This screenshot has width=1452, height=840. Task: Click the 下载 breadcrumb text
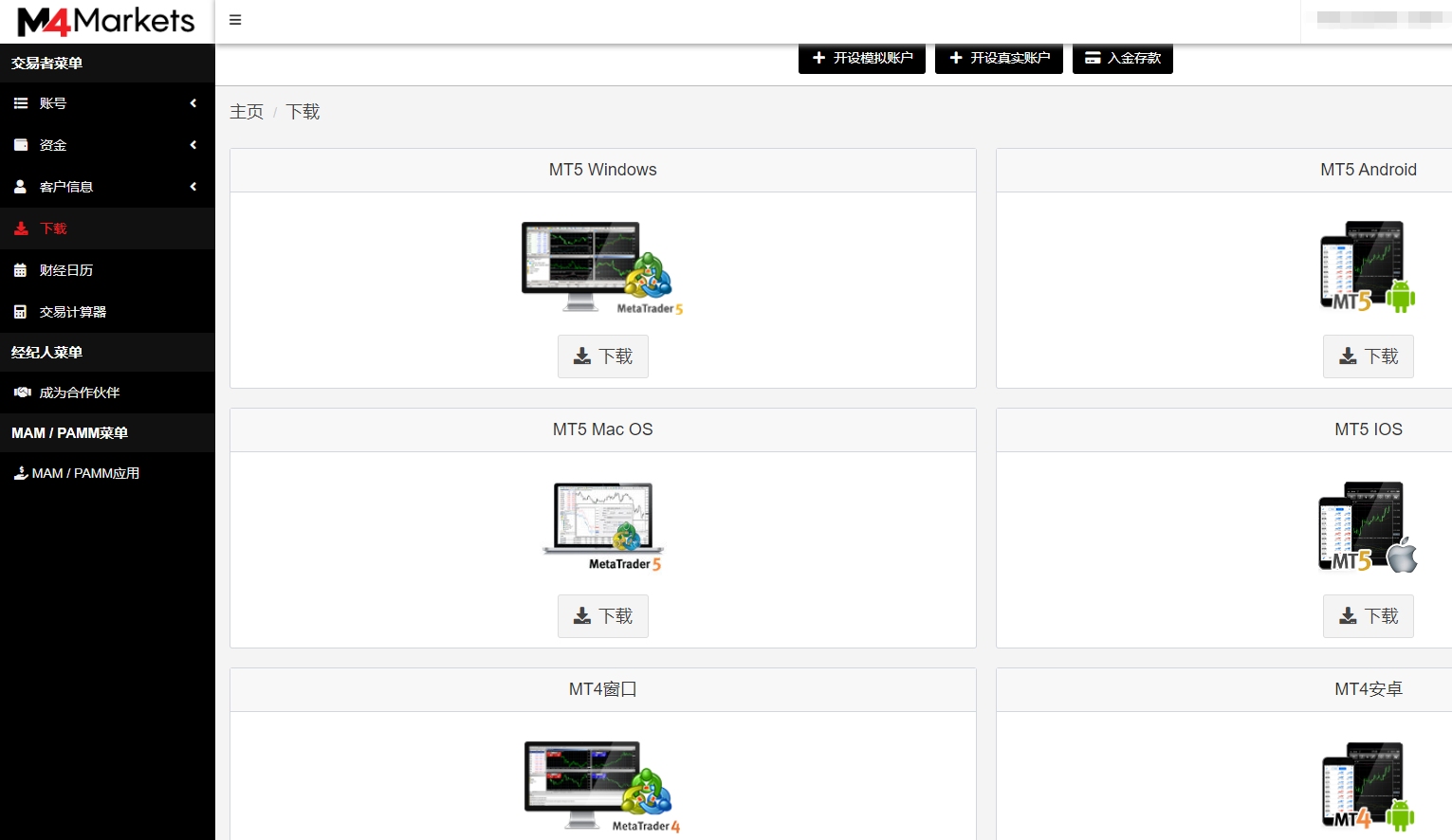(x=303, y=112)
